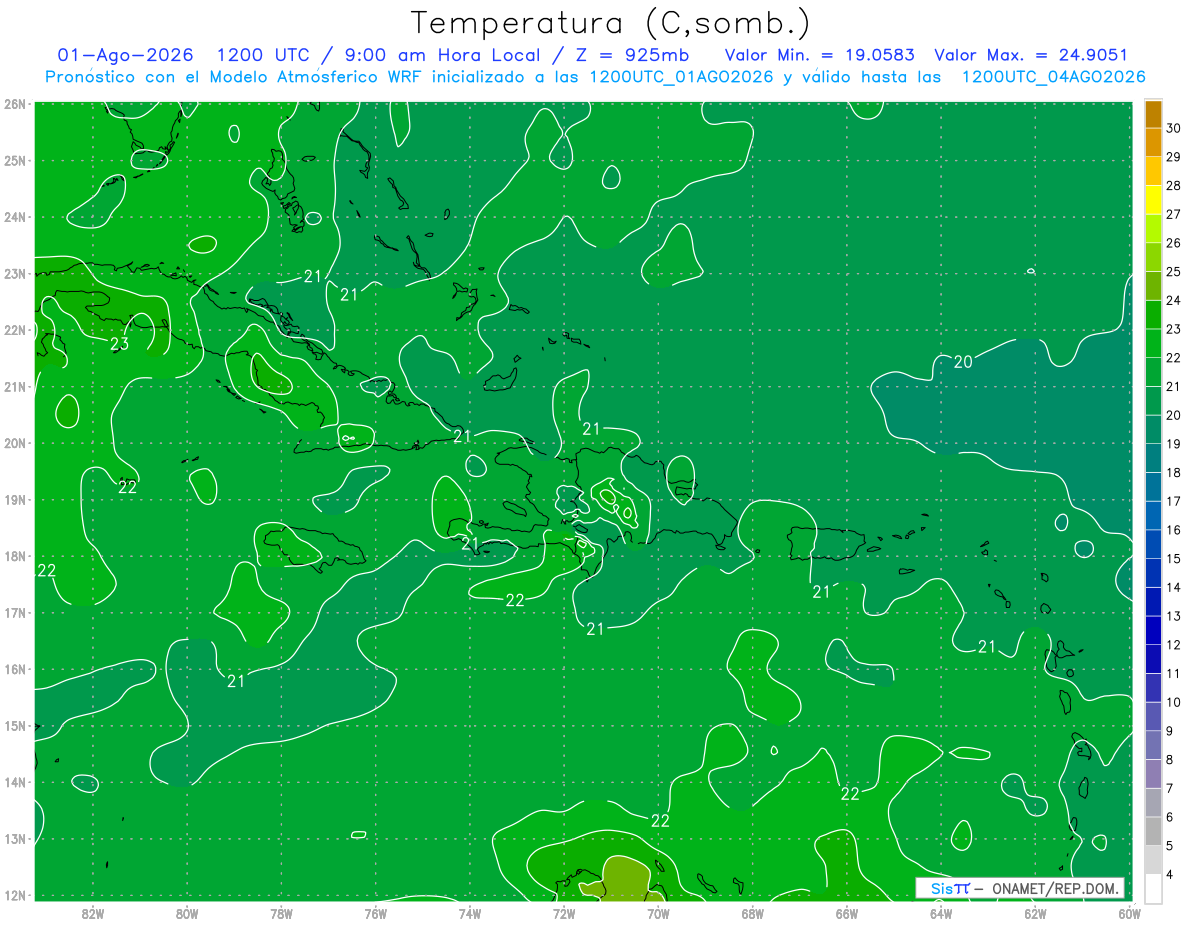Click the '18N' latitude axis label
Viewport: 1200px width, 927px height.
click(15, 556)
